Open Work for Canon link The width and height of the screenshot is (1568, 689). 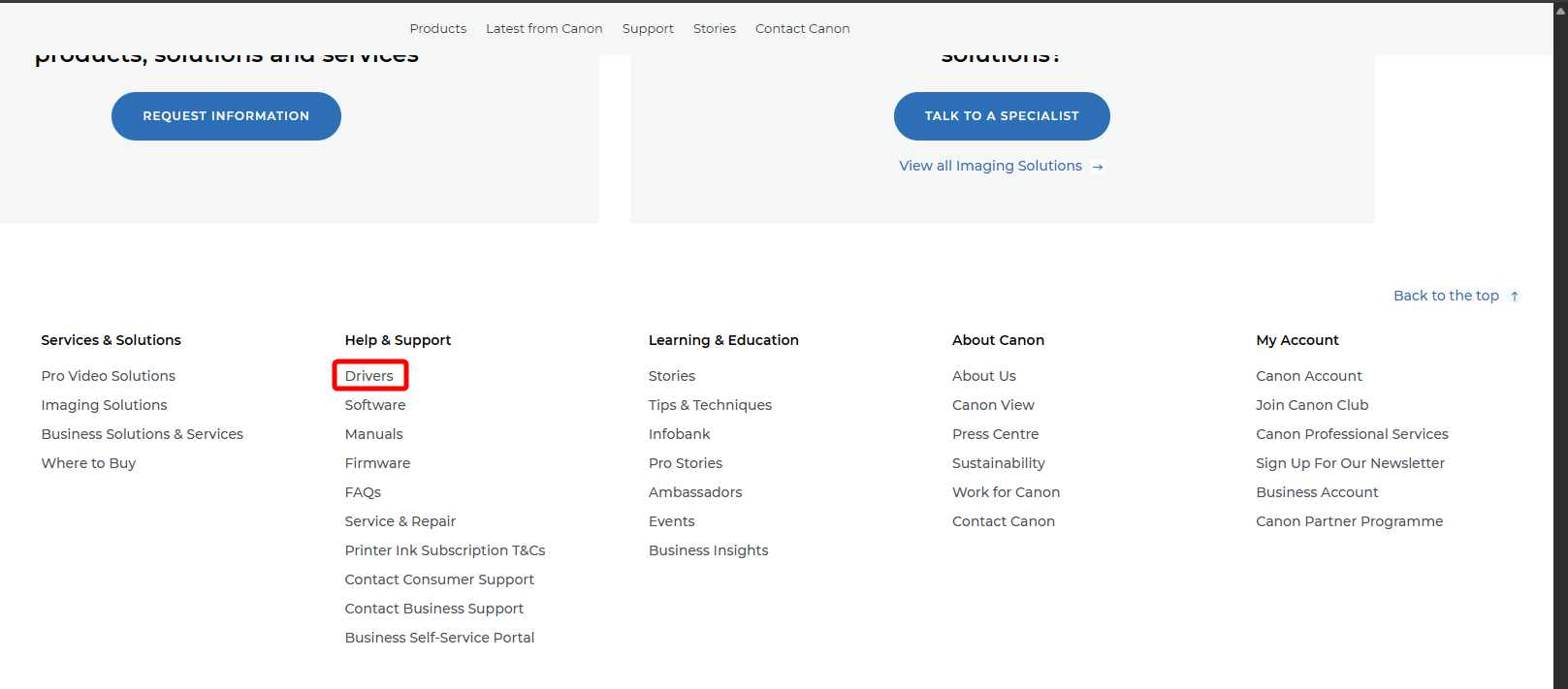coord(1006,492)
